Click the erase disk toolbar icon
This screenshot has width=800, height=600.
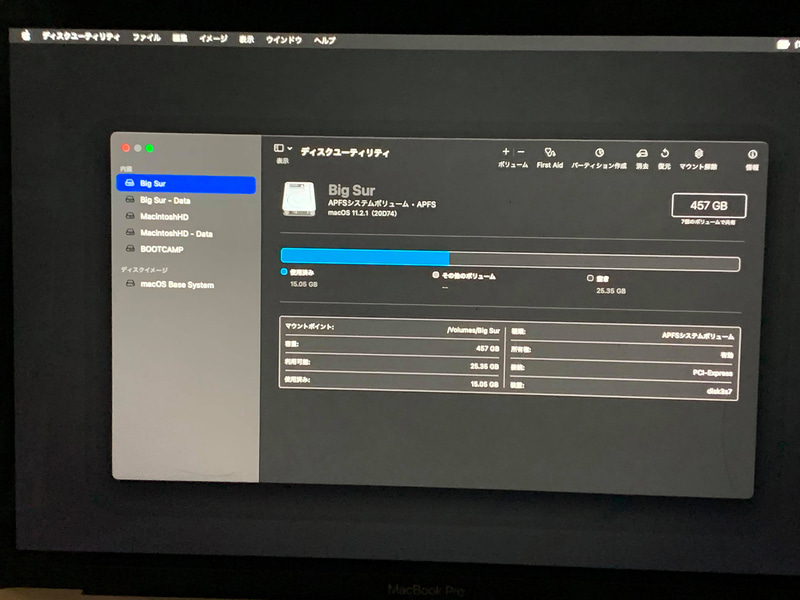[x=642, y=153]
